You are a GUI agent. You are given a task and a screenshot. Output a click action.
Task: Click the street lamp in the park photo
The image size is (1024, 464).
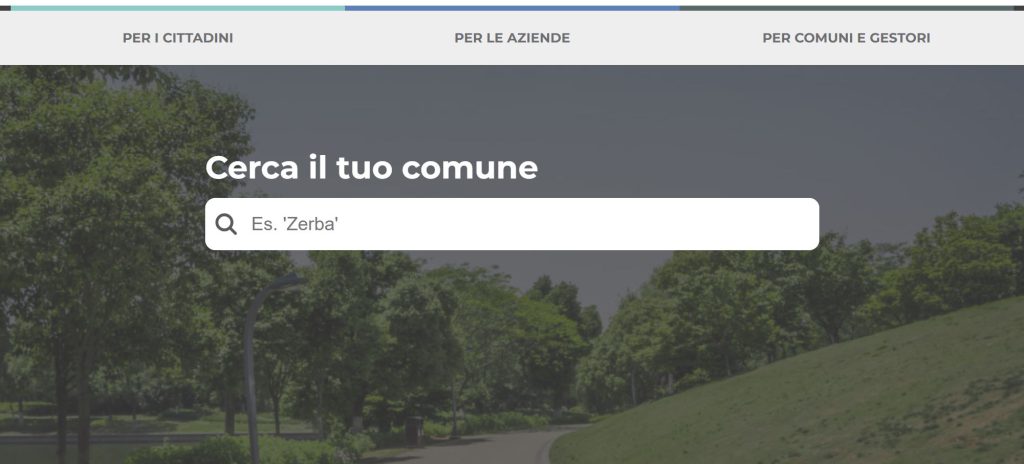[251, 366]
